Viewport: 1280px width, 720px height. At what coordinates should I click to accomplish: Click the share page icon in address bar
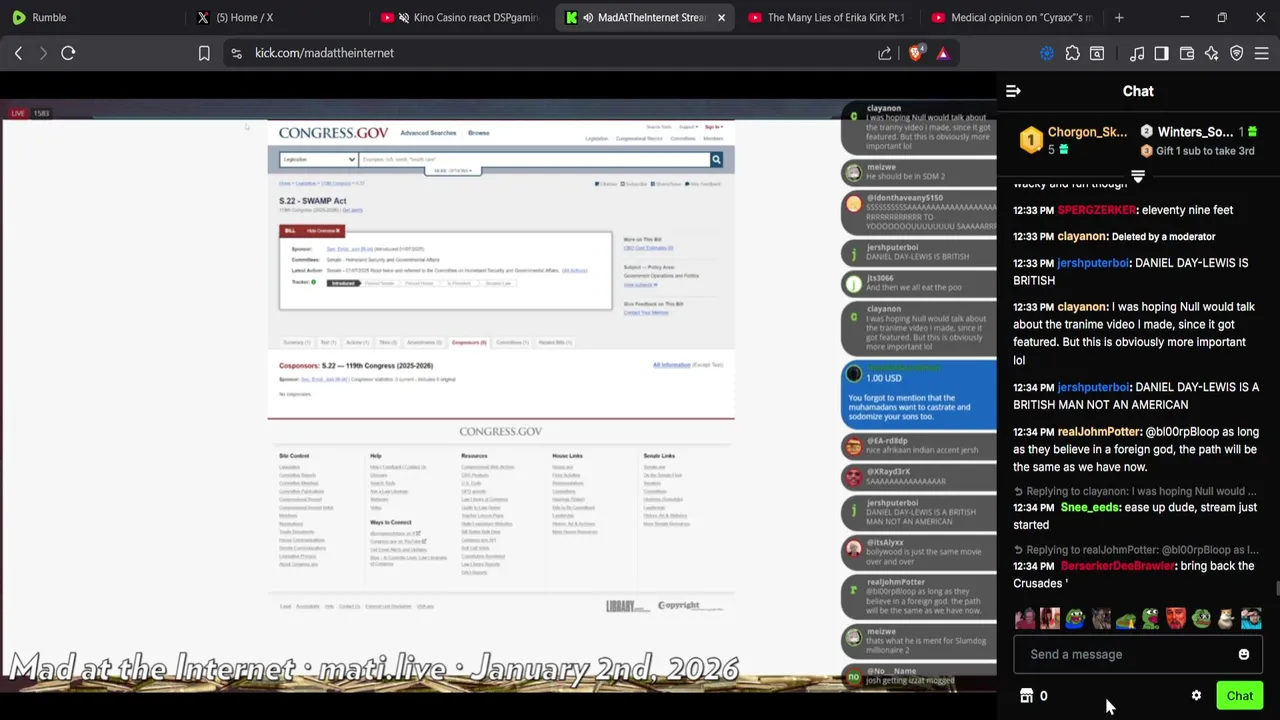885,53
